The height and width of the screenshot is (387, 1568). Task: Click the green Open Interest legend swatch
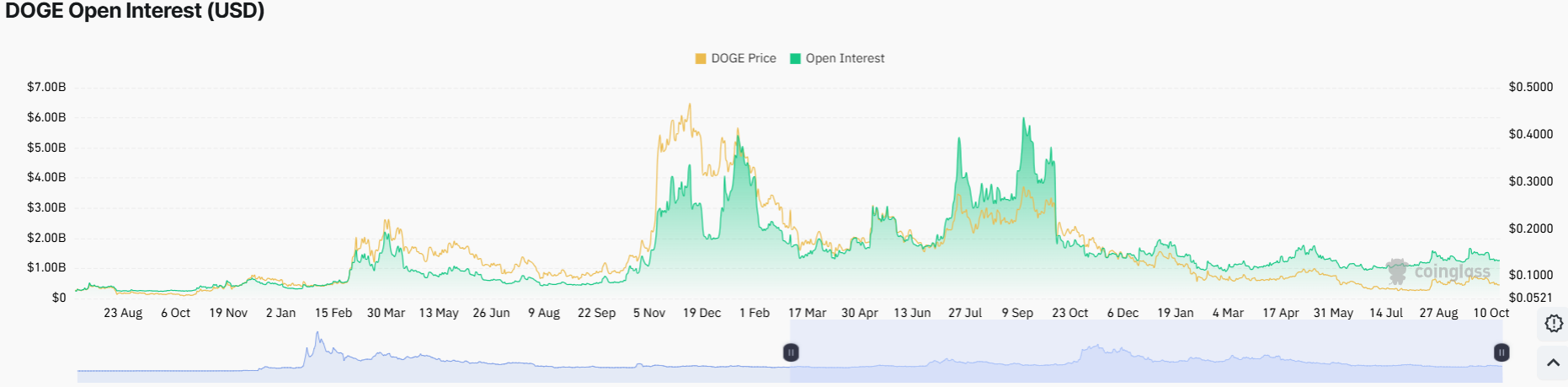pyautogui.click(x=795, y=58)
